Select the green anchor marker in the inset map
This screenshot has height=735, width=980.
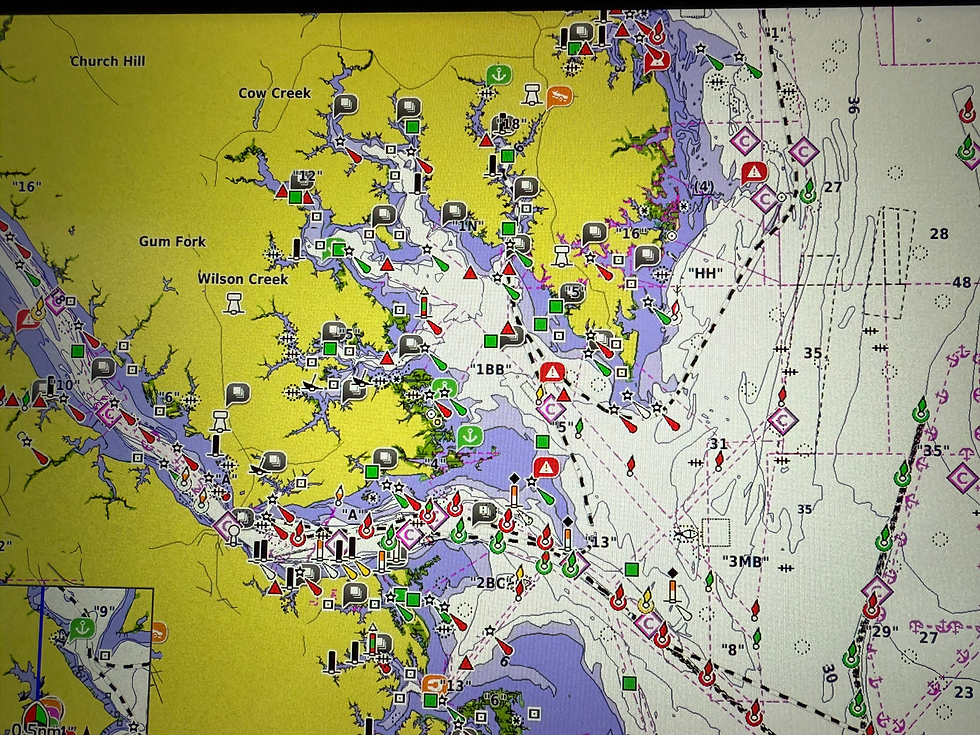[82, 629]
